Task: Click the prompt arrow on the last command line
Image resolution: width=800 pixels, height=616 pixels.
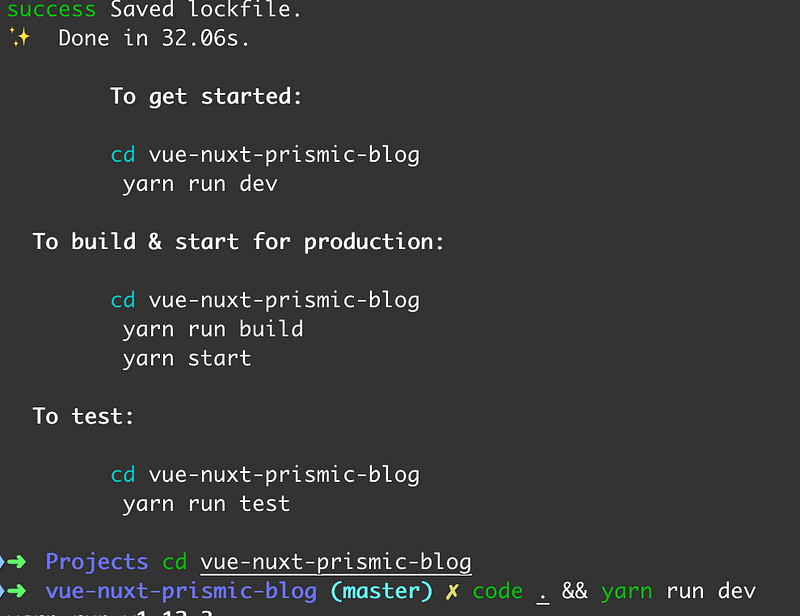Action: 19,591
